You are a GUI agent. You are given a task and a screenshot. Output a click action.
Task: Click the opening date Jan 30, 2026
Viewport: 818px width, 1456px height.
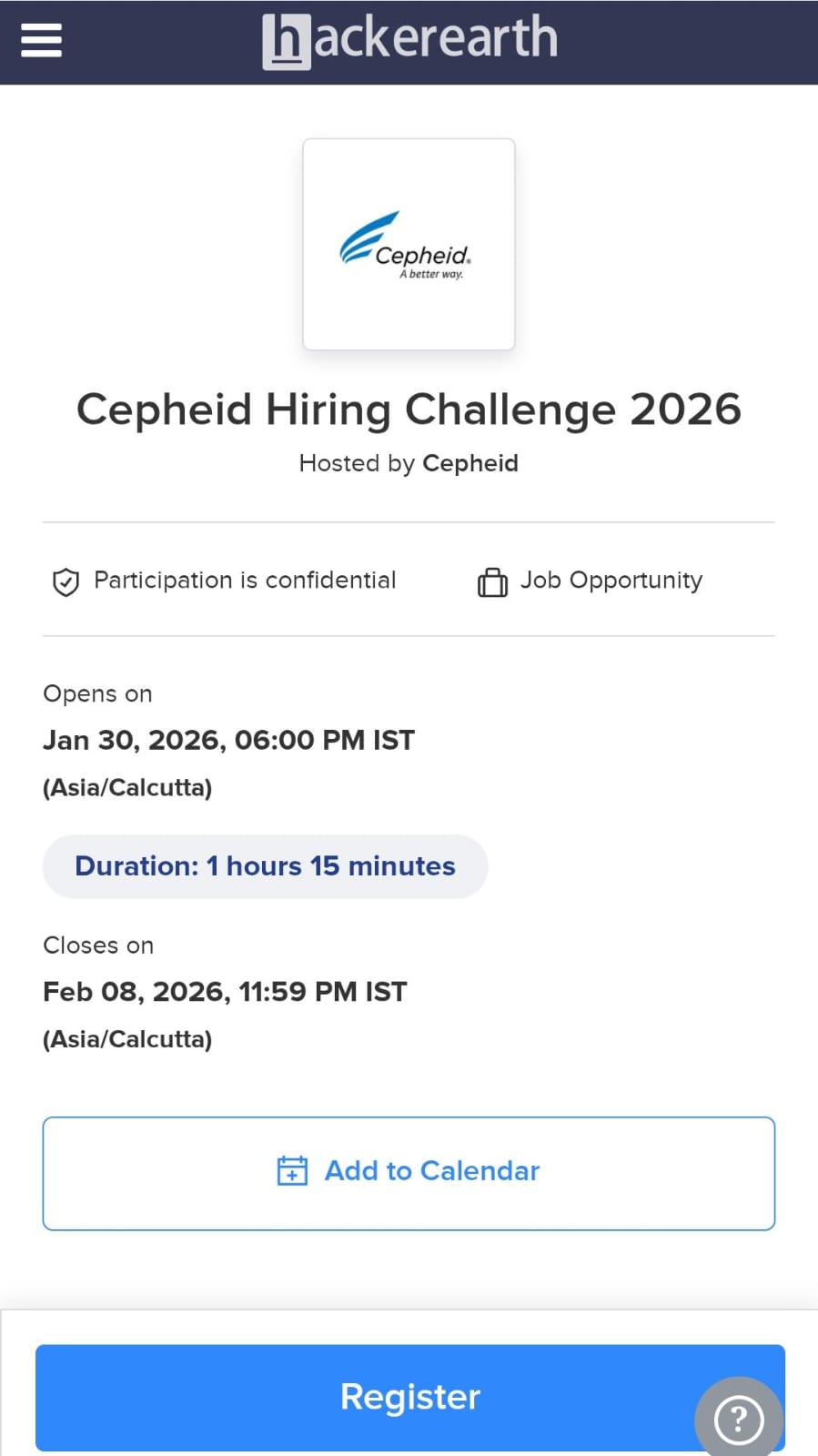228,740
